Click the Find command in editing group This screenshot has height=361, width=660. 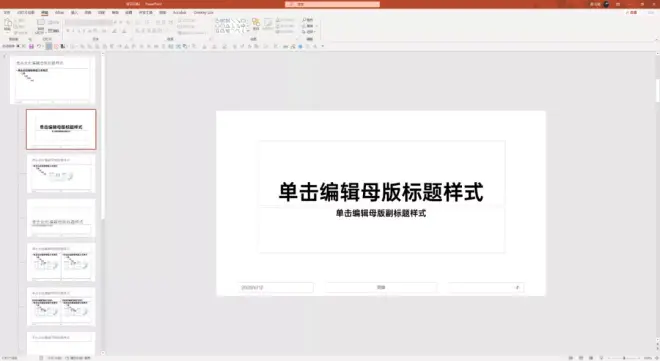tap(308, 20)
